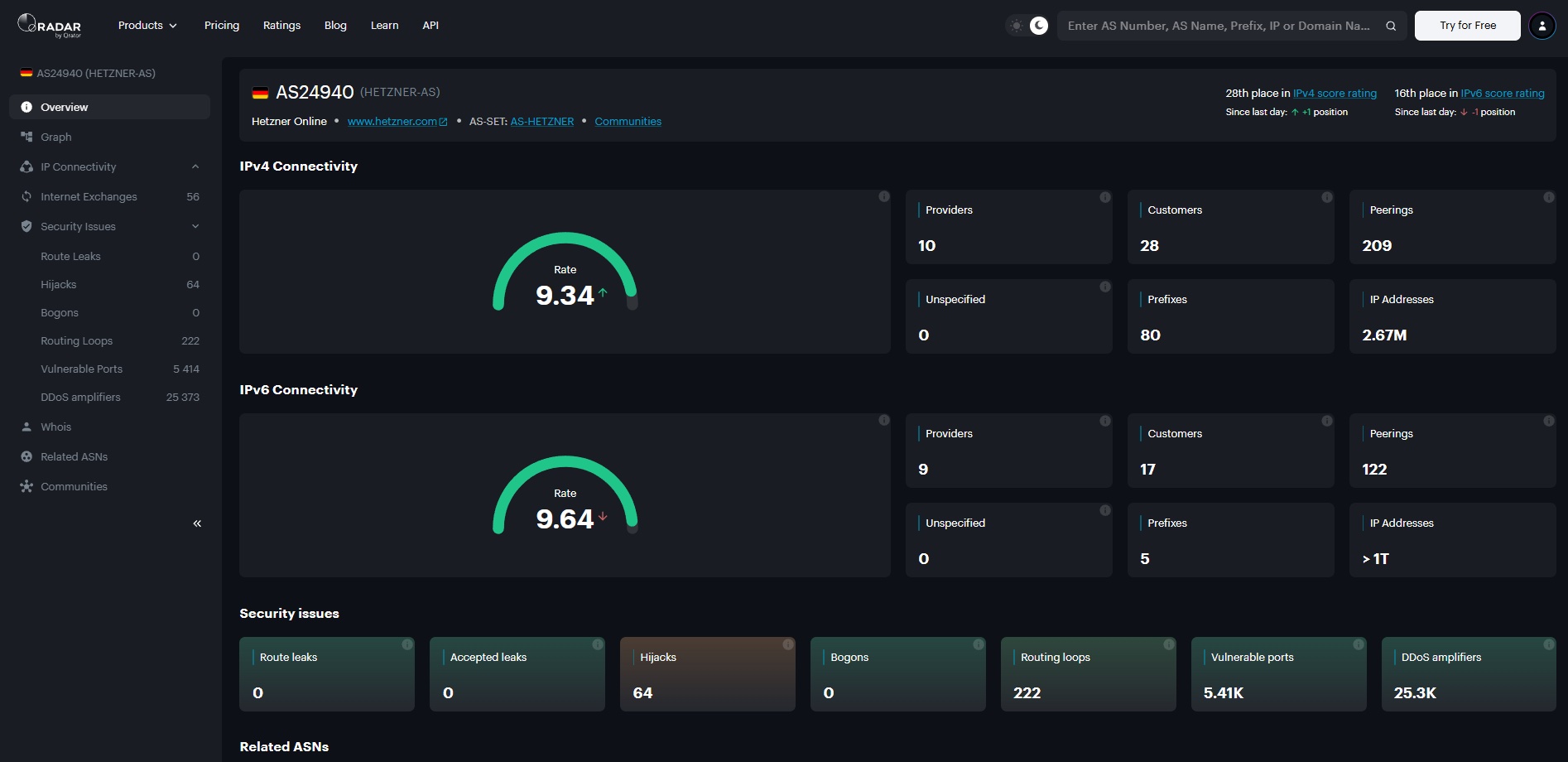
Task: Open the Blog menu item
Action: (335, 26)
